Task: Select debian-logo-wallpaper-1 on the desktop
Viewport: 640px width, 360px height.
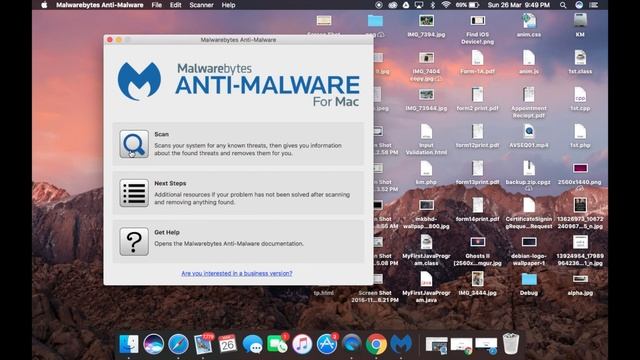Action: coord(529,242)
